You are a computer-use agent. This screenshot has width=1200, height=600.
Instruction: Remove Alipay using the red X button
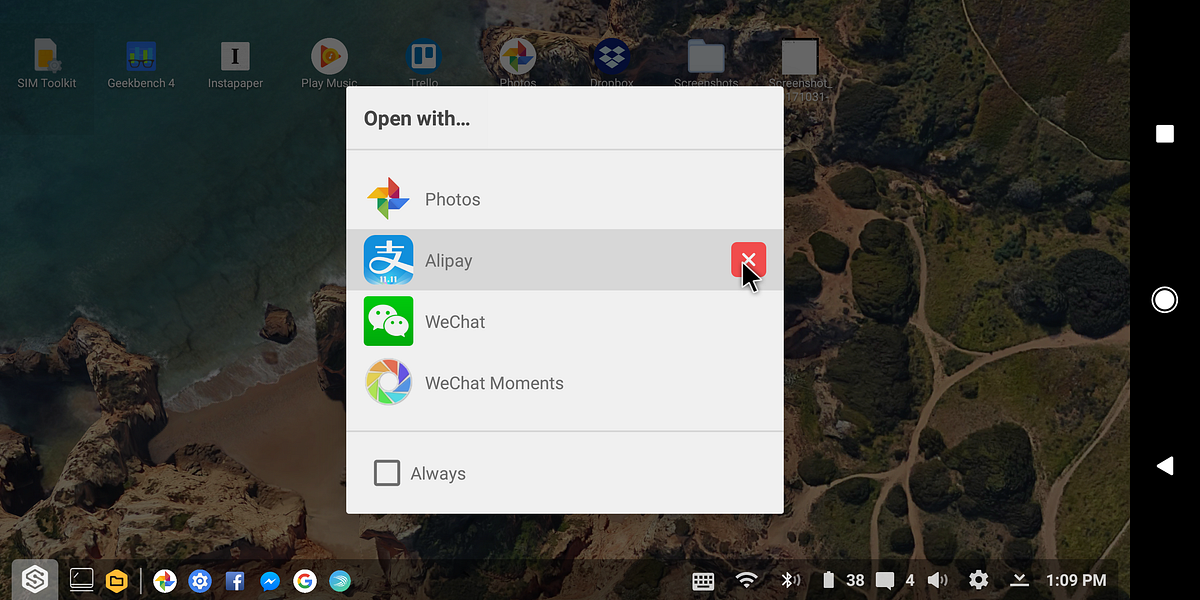click(748, 260)
